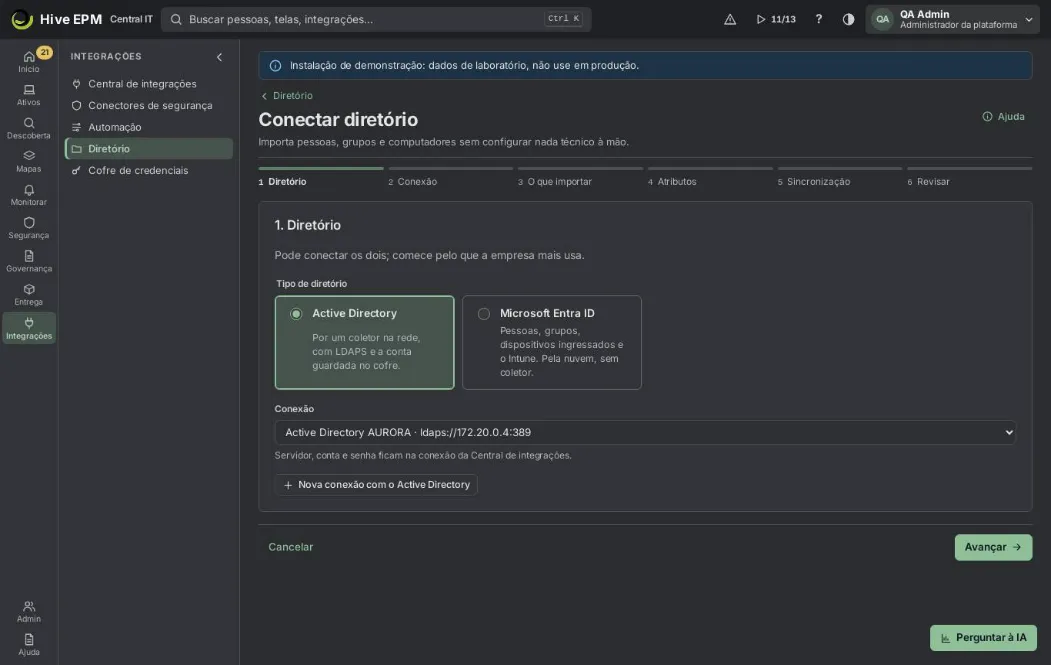This screenshot has width=1051, height=665.
Task: Select the Active Directory radio button
Action: tap(296, 314)
